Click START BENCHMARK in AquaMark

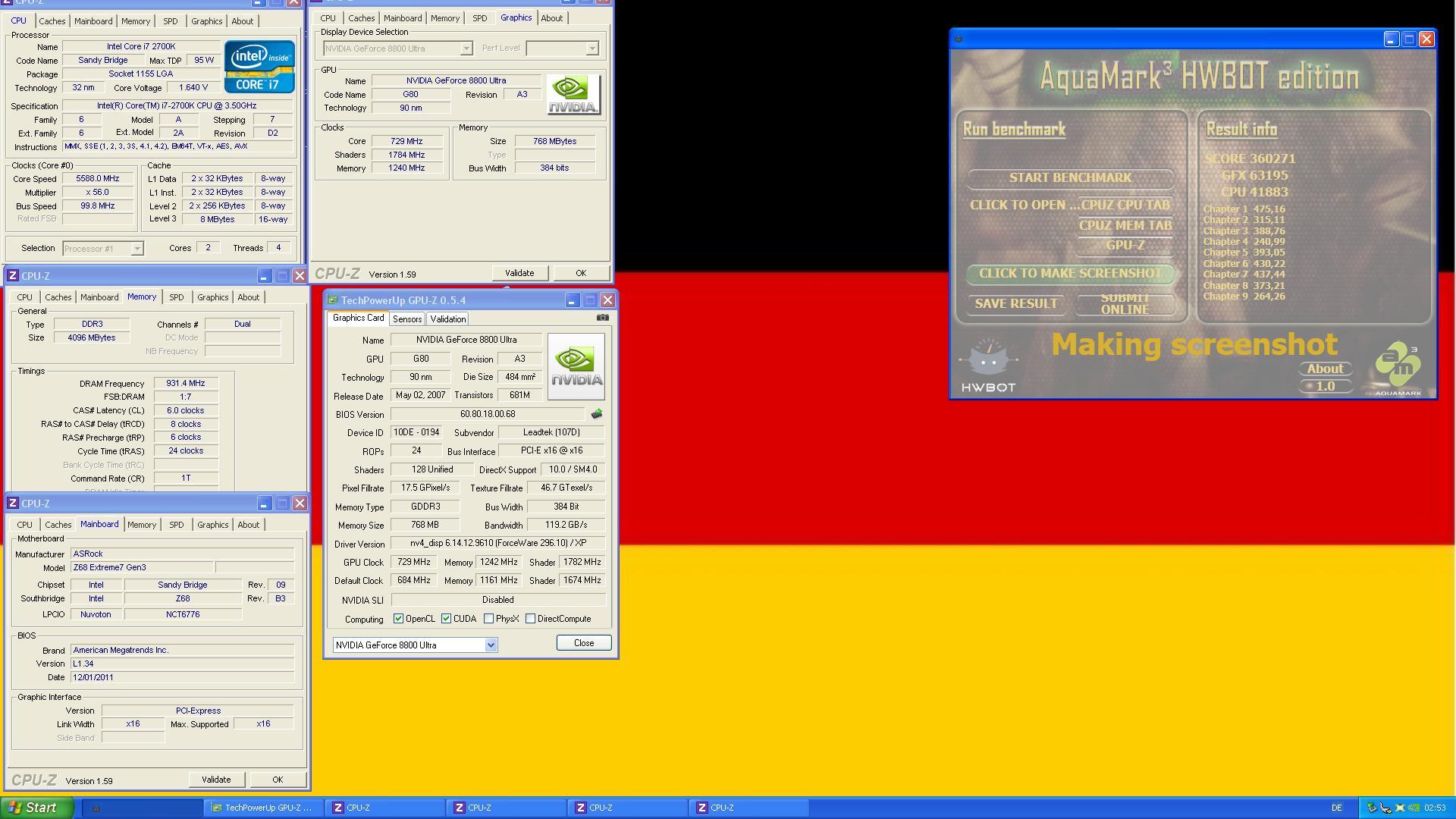click(x=1070, y=178)
